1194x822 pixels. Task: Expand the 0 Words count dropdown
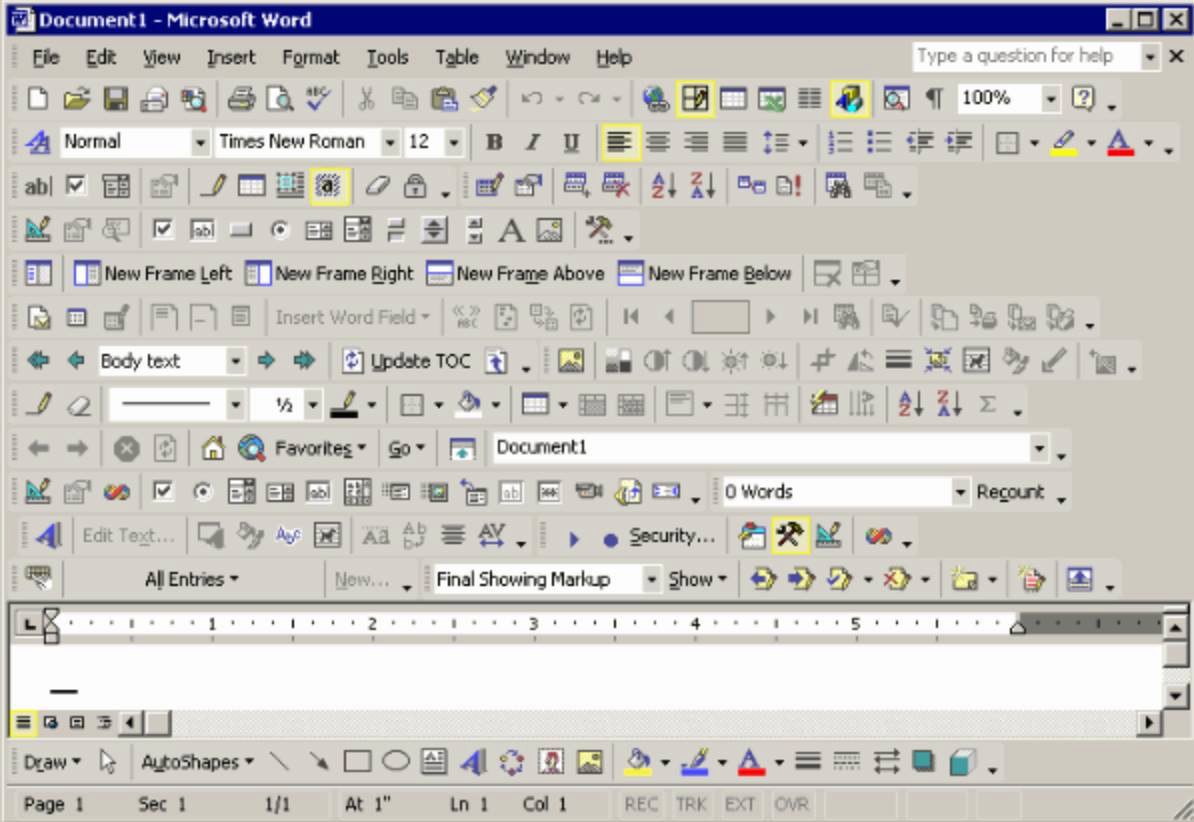960,491
